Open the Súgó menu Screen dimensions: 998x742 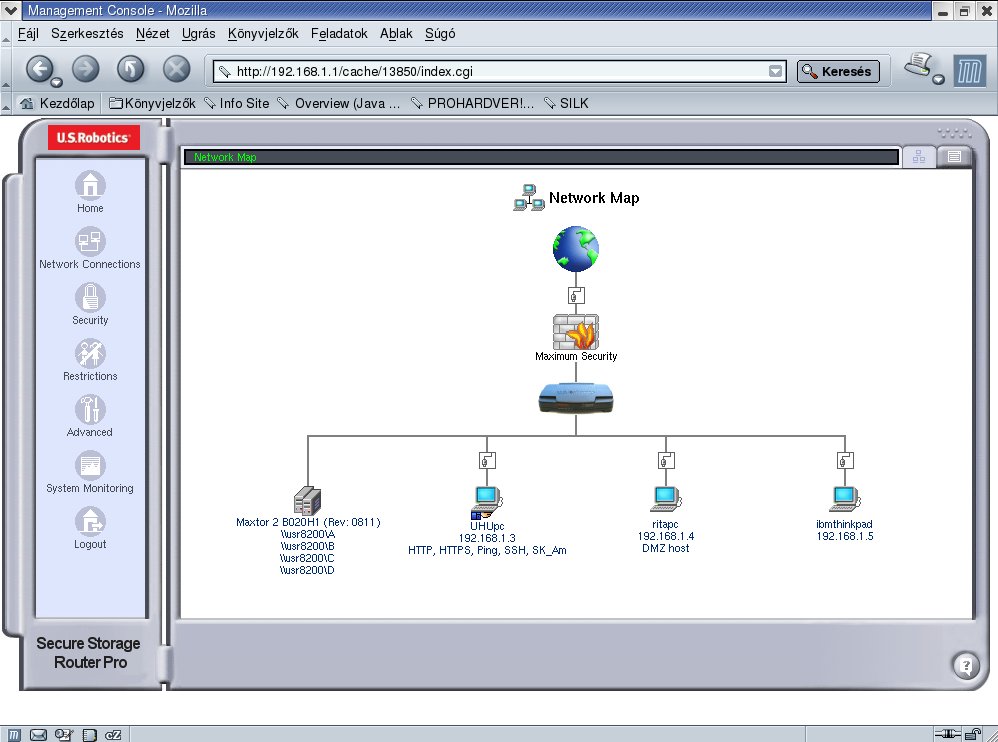(x=440, y=34)
